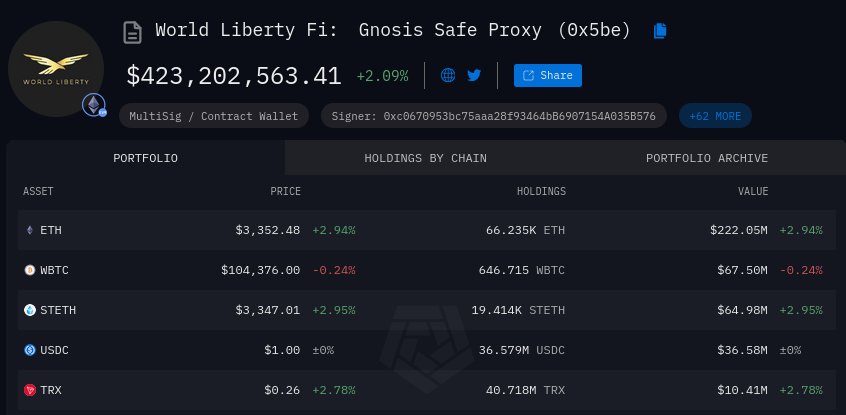Open the website globe icon
The image size is (846, 415).
click(448, 75)
